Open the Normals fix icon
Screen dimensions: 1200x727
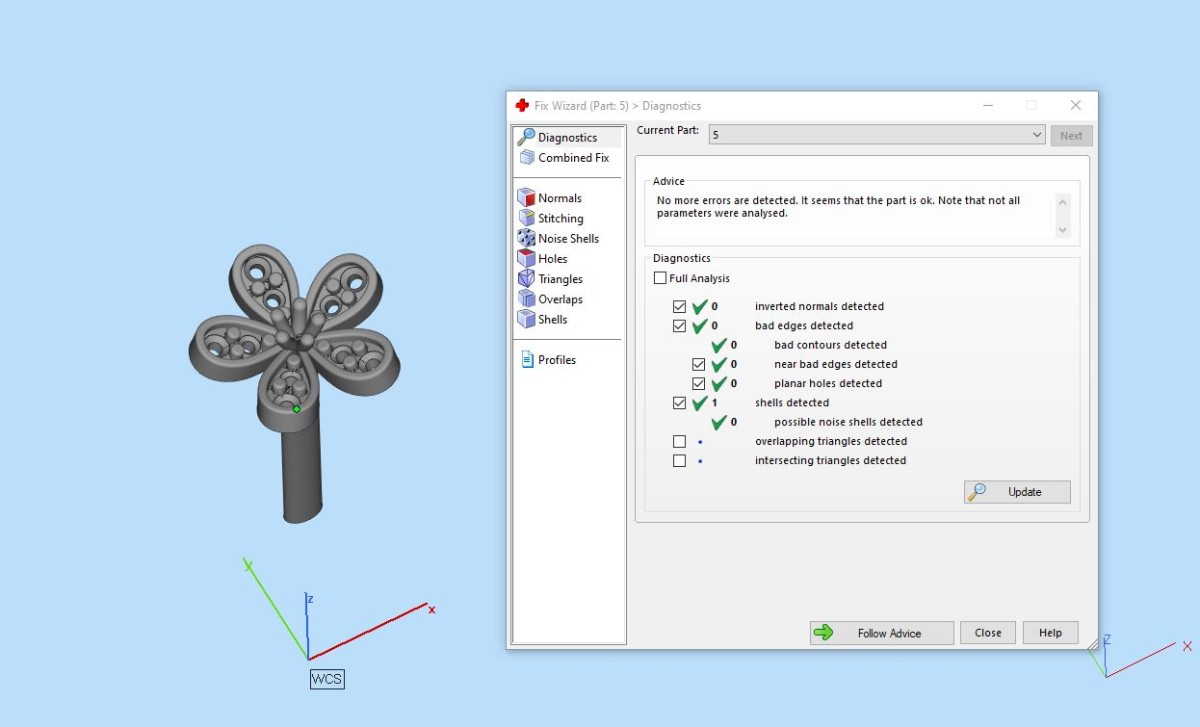pyautogui.click(x=526, y=198)
